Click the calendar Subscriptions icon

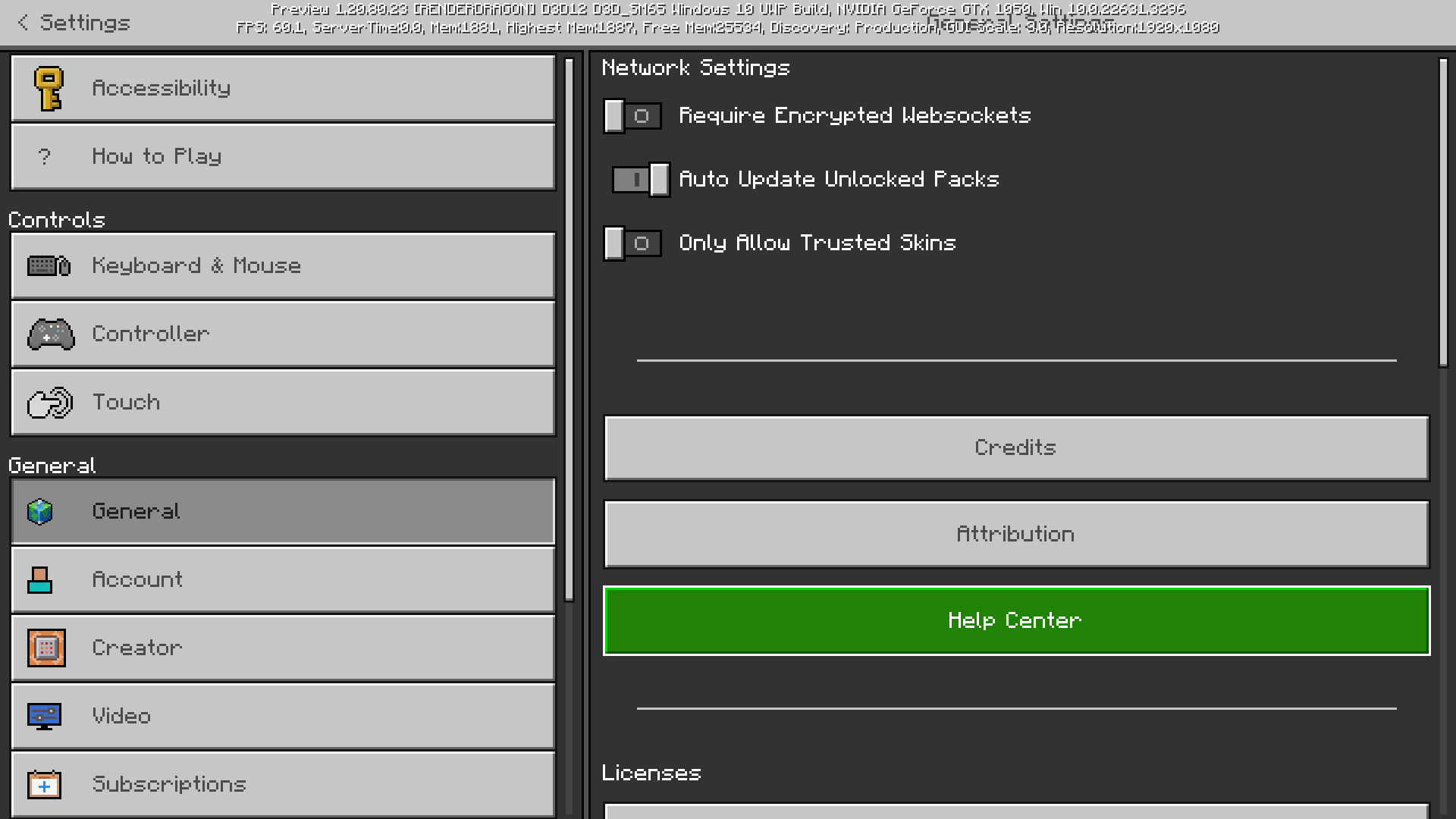pos(44,785)
